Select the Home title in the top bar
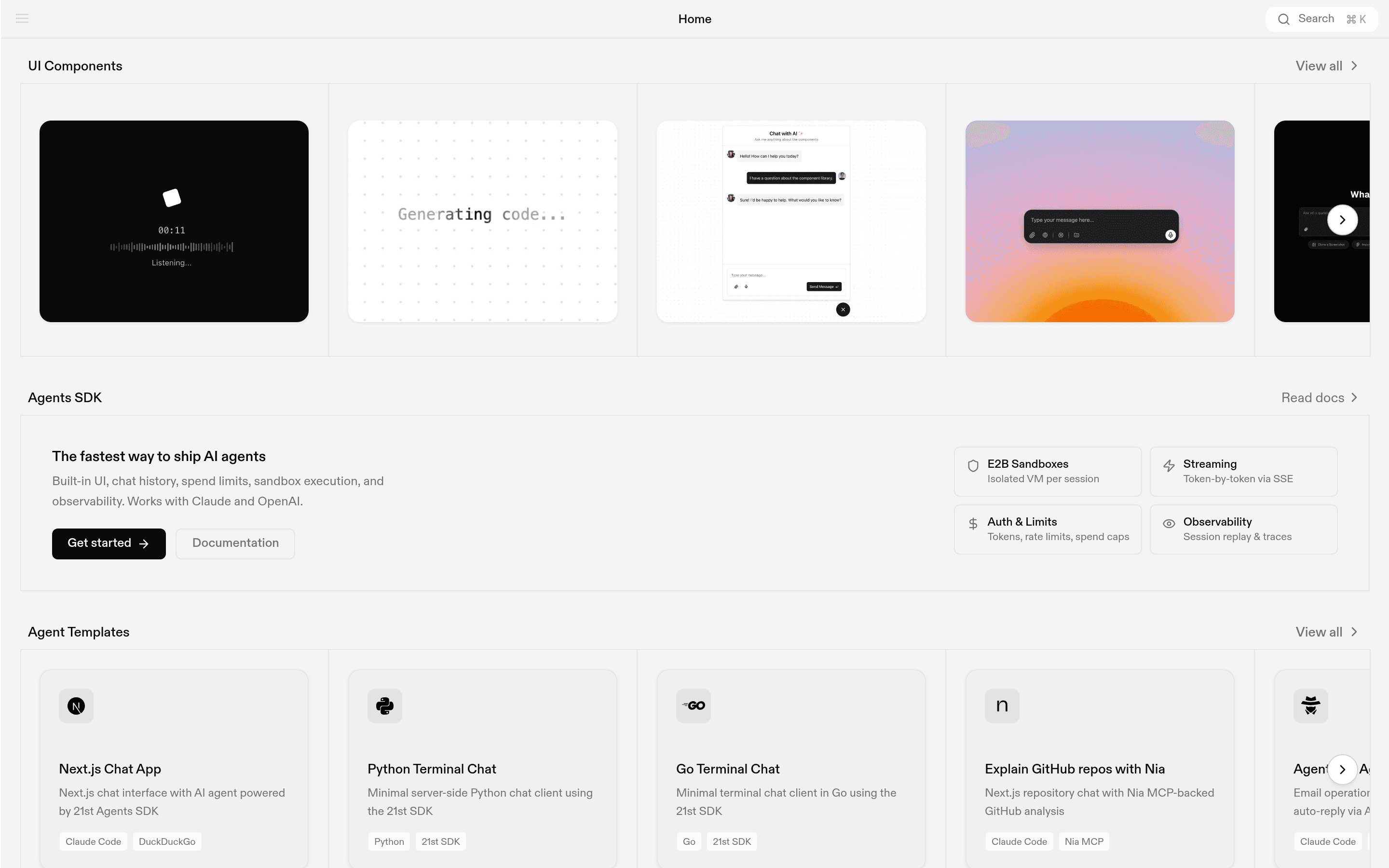This screenshot has height=868, width=1389. tap(694, 18)
